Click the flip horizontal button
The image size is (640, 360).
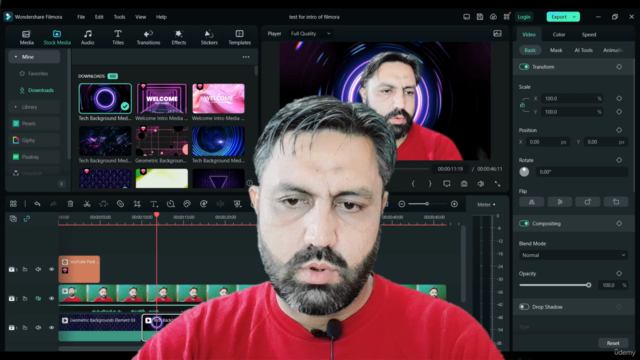click(531, 202)
